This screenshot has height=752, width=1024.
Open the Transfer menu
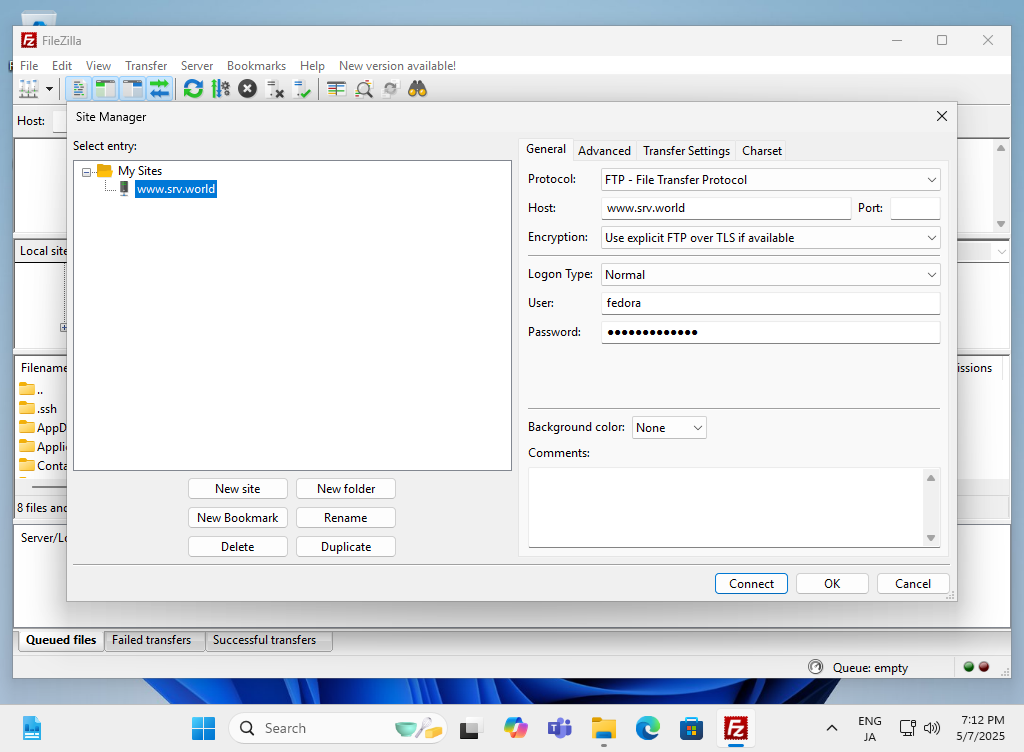[146, 66]
